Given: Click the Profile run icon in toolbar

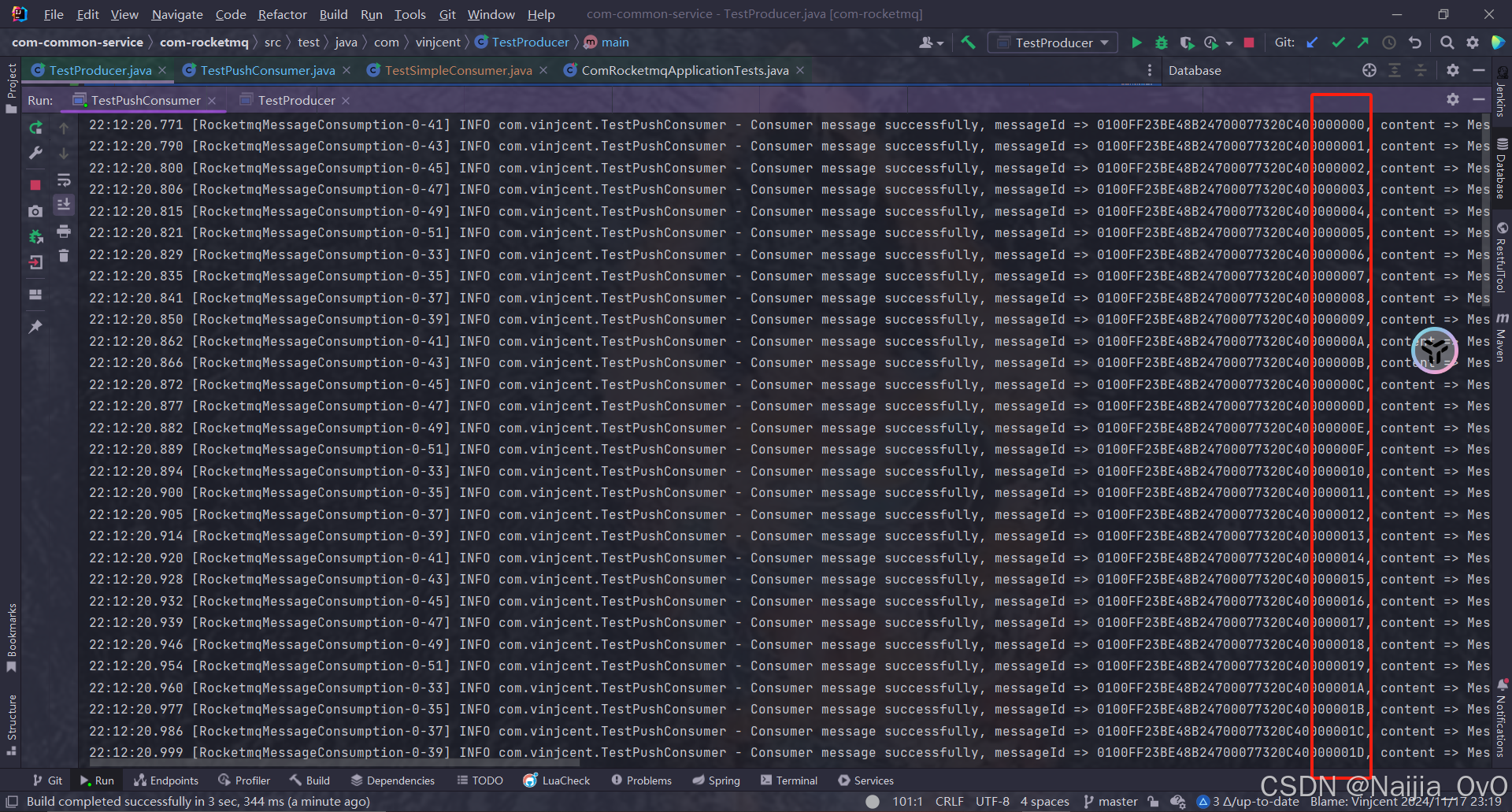Looking at the screenshot, I should pos(1211,43).
